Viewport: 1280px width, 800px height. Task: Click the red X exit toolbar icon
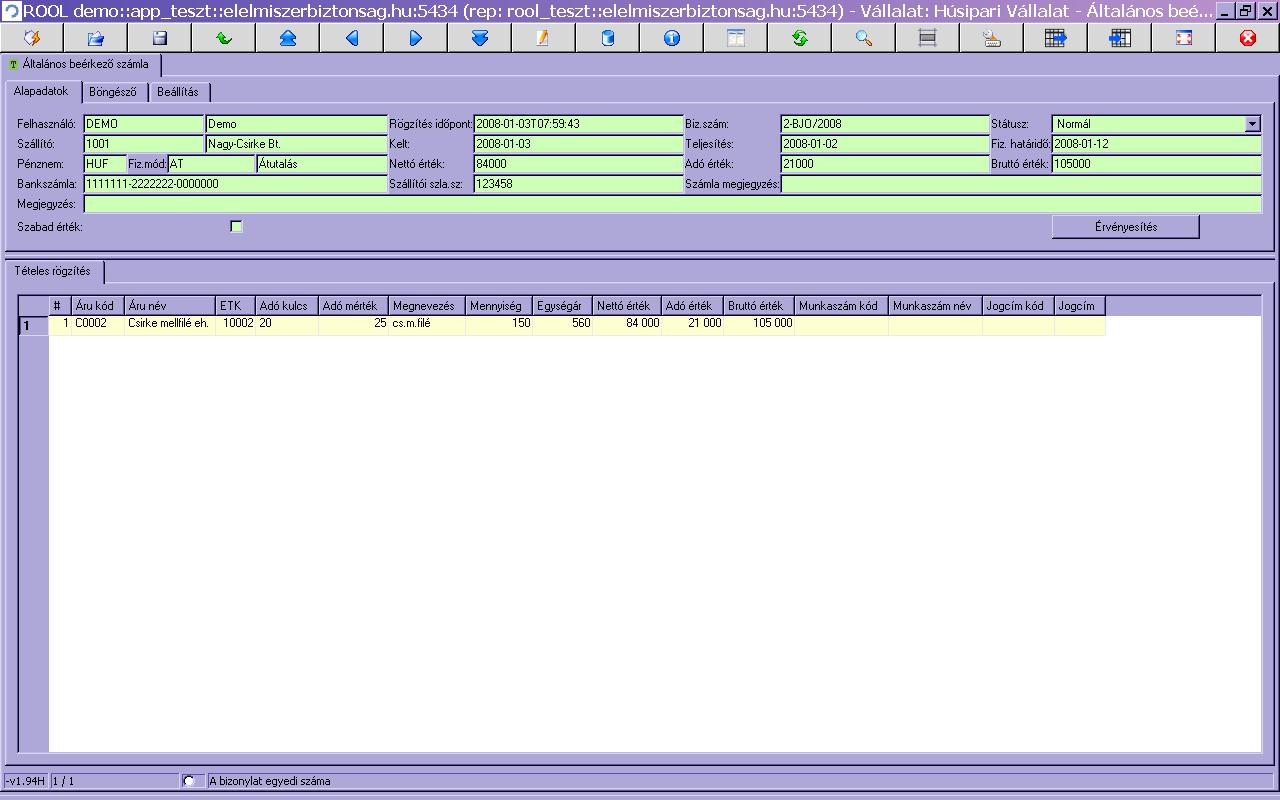(1247, 38)
